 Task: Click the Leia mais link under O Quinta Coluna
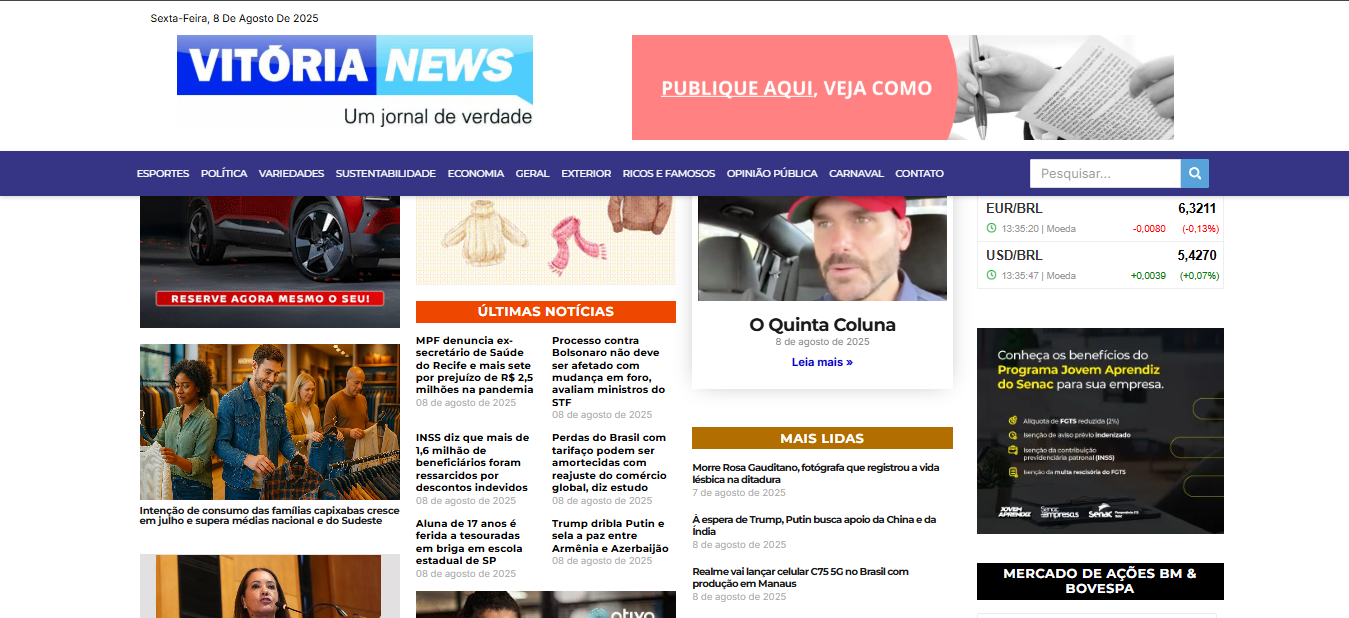click(x=821, y=361)
